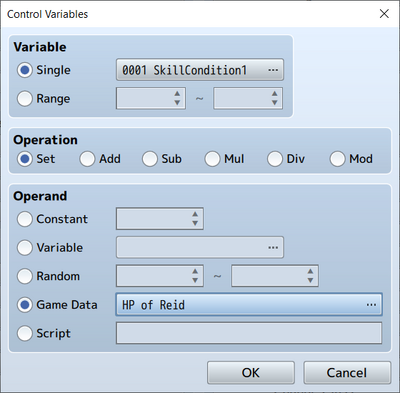The width and height of the screenshot is (400, 393).
Task: Open variable picker for 0001 SkillCondition1
Action: [x=200, y=70]
